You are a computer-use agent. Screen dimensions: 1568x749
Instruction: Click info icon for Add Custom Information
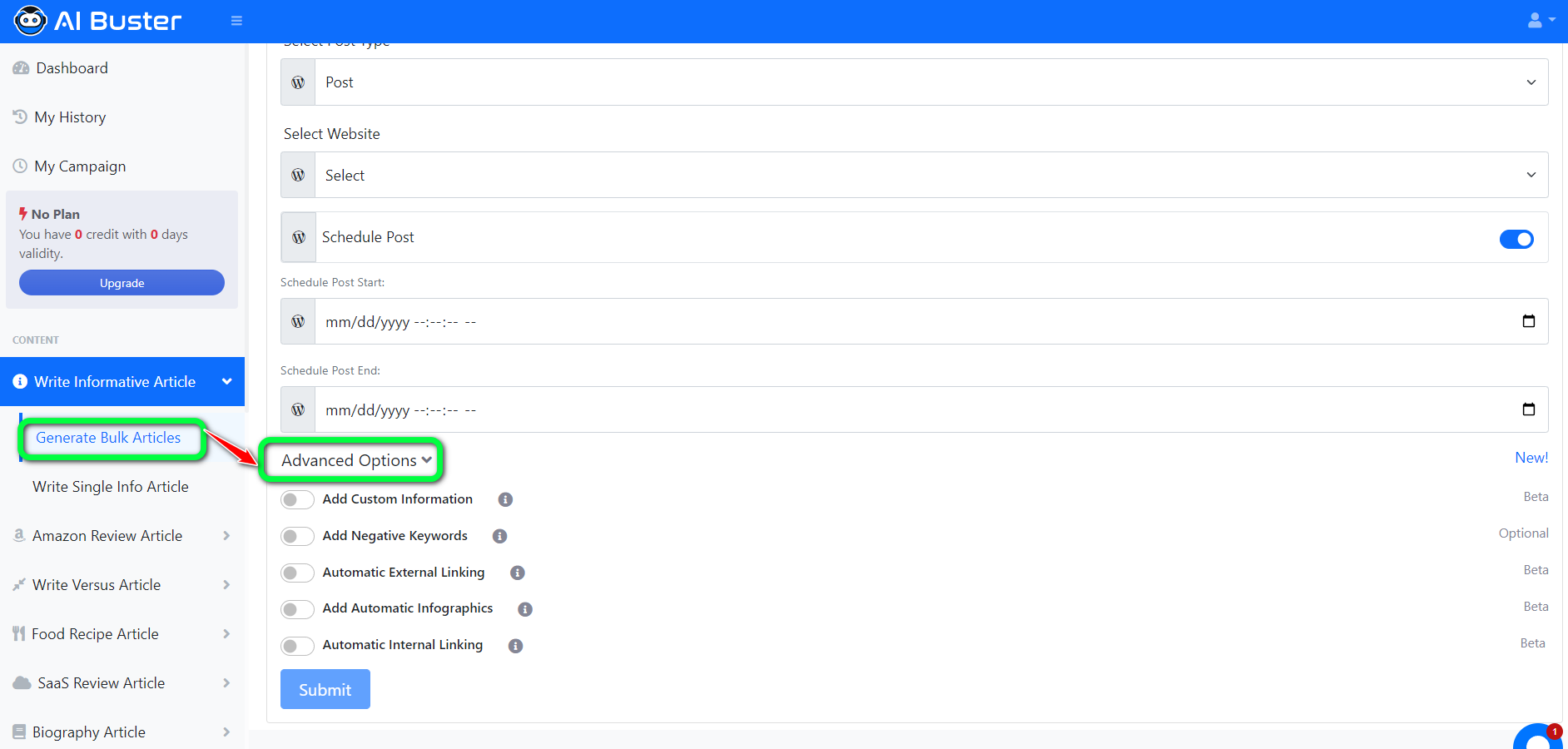505,499
